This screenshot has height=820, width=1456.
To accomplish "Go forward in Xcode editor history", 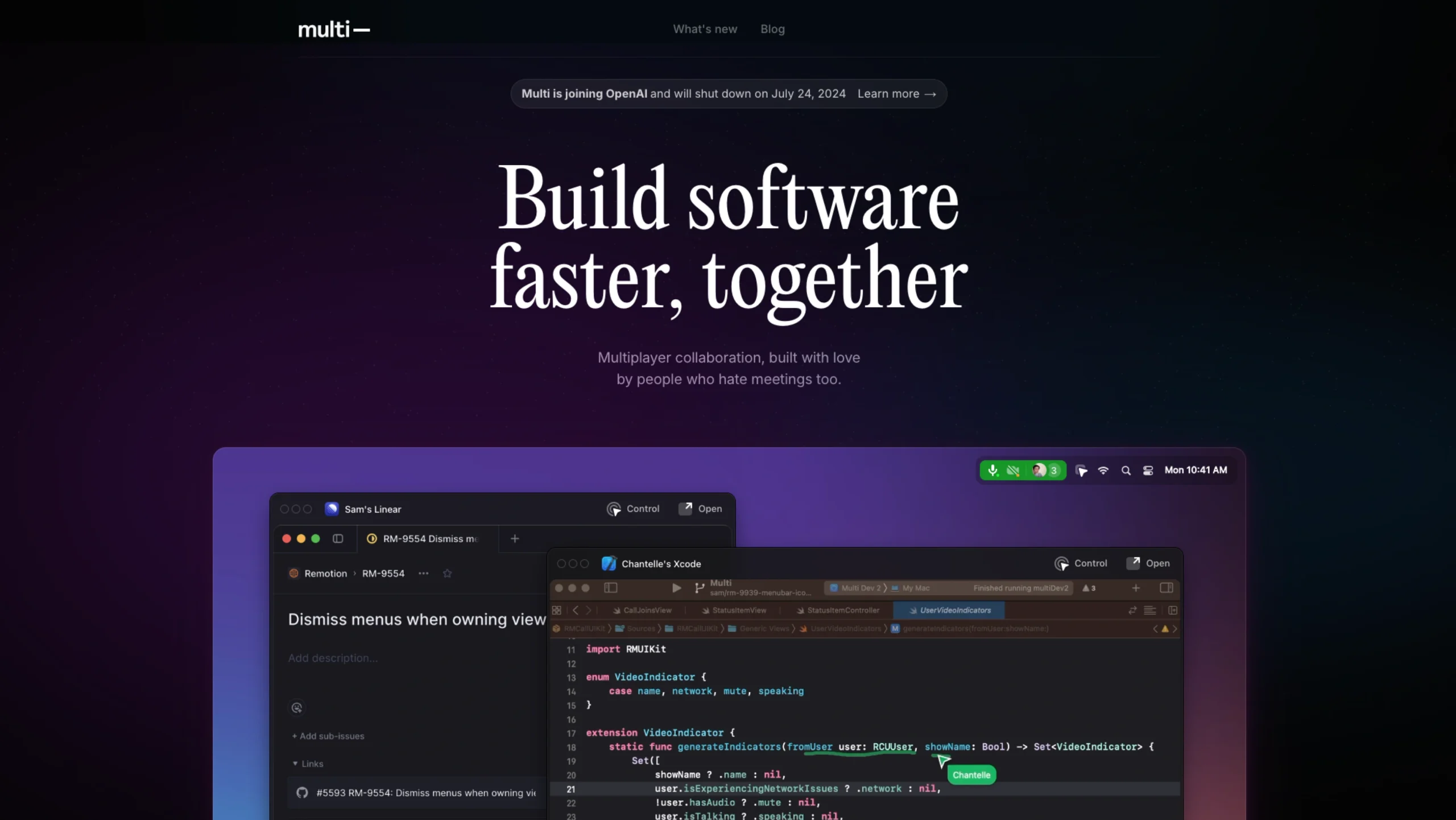I will tap(589, 610).
